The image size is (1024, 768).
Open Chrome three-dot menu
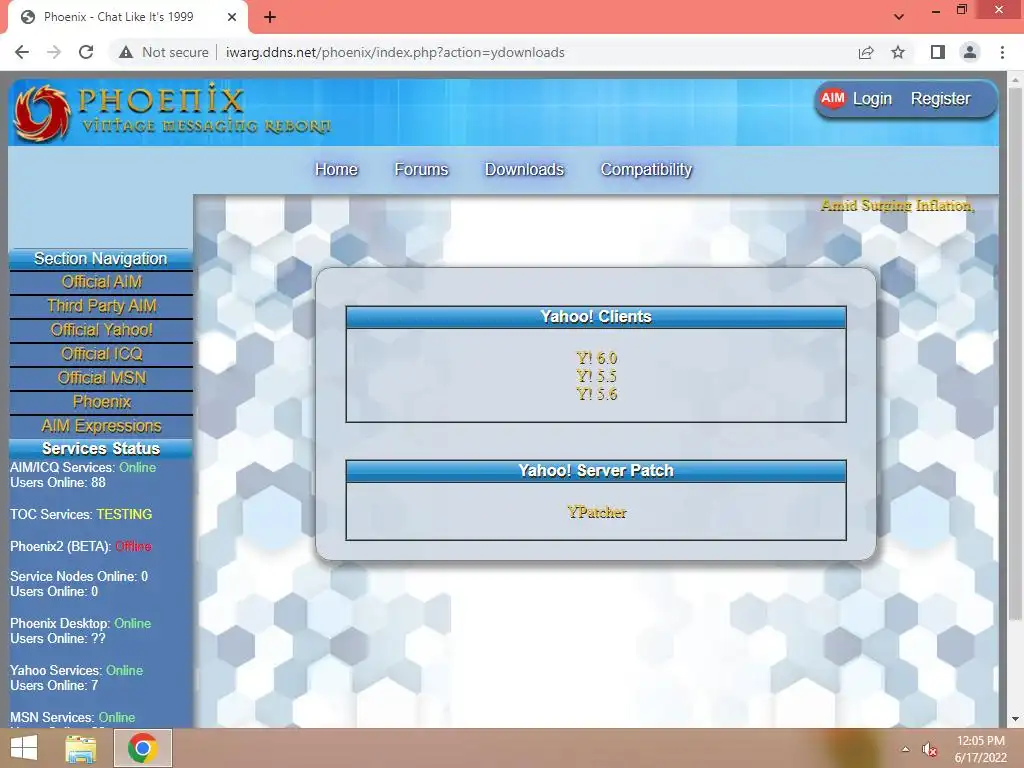[x=1002, y=52]
